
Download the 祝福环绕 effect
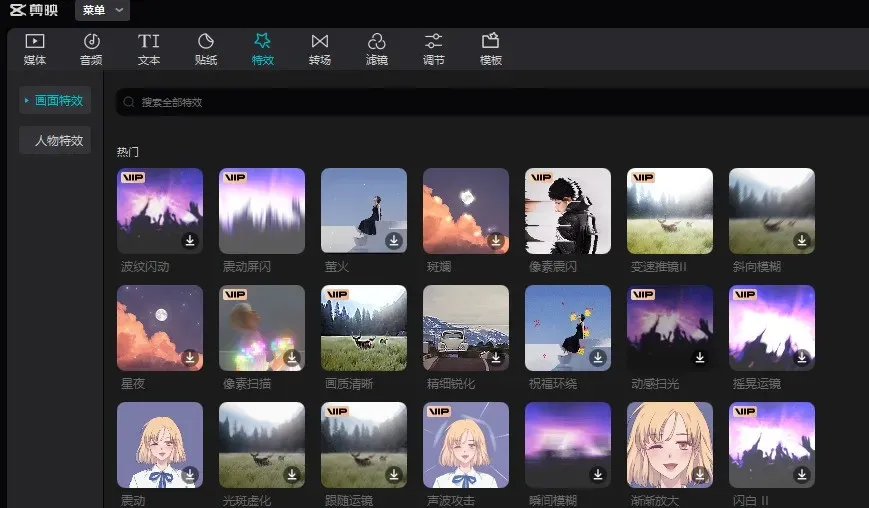click(598, 357)
